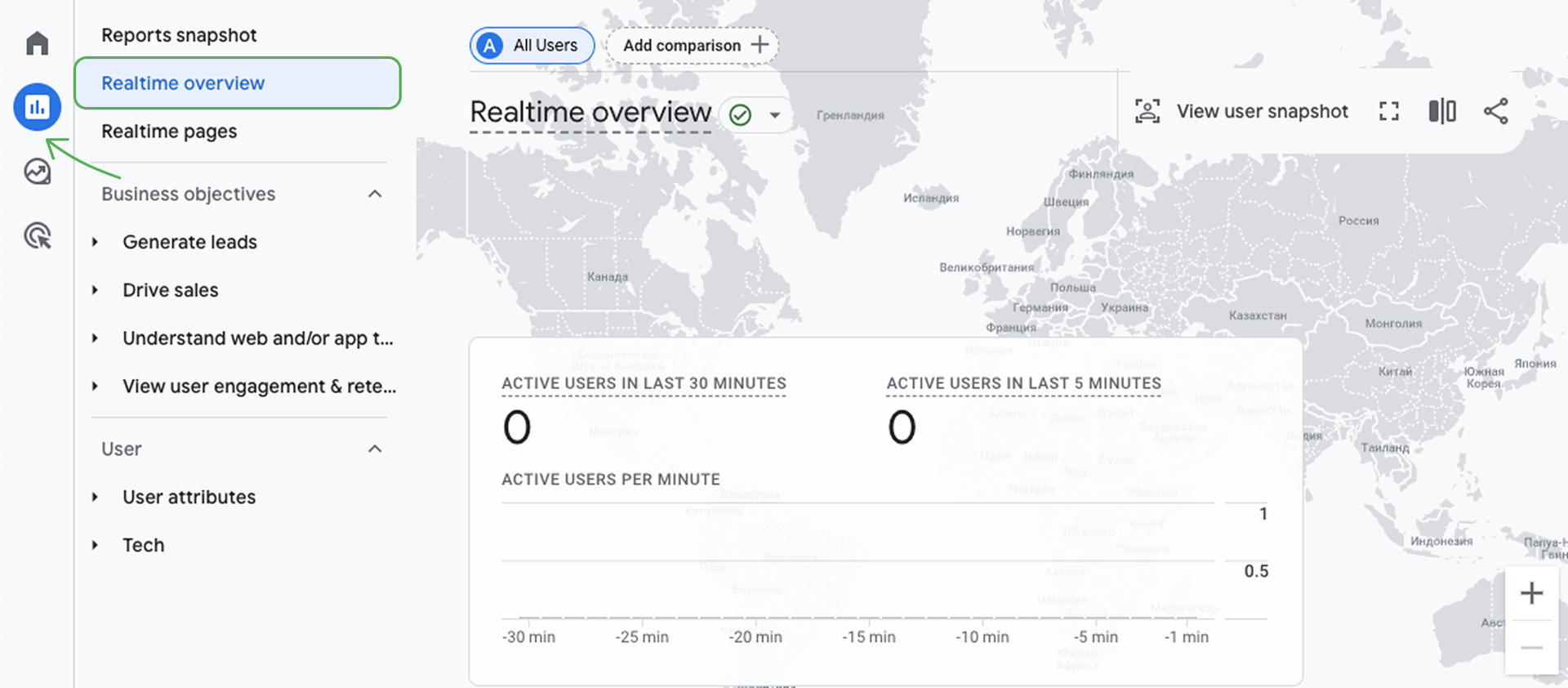The height and width of the screenshot is (688, 1568).
Task: Collapse the User section
Action: [x=375, y=449]
